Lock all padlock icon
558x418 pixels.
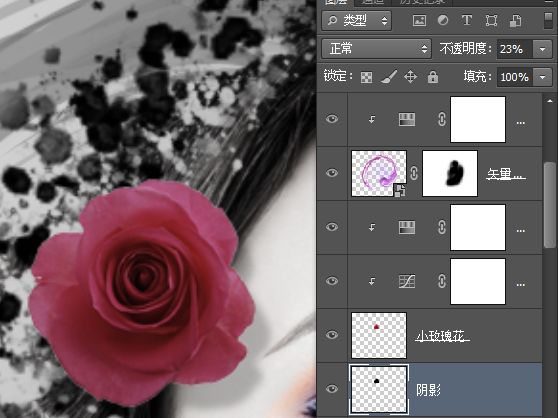point(433,77)
